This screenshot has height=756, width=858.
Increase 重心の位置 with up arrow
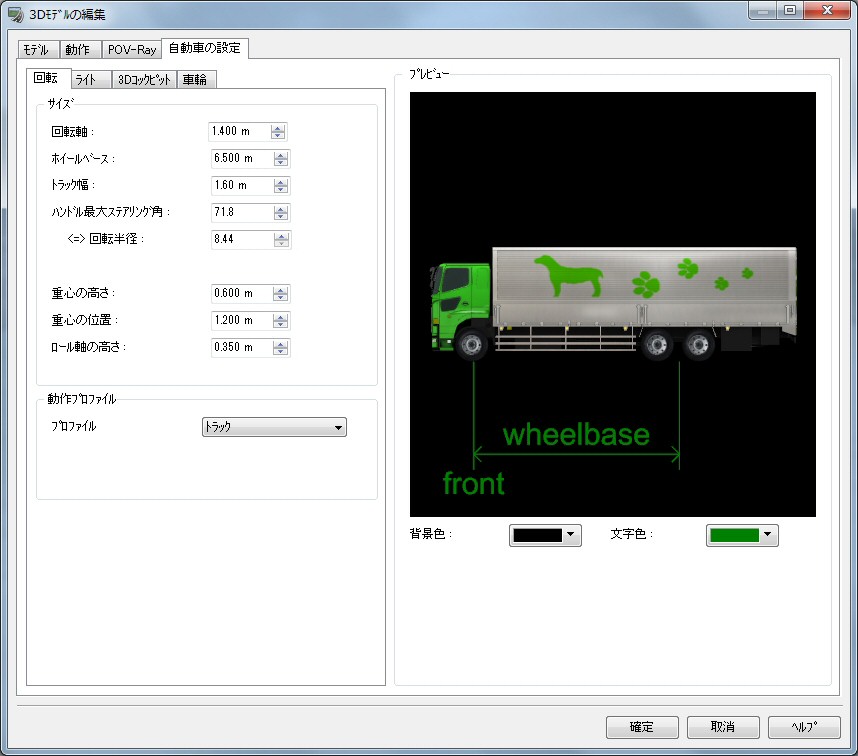click(x=280, y=317)
